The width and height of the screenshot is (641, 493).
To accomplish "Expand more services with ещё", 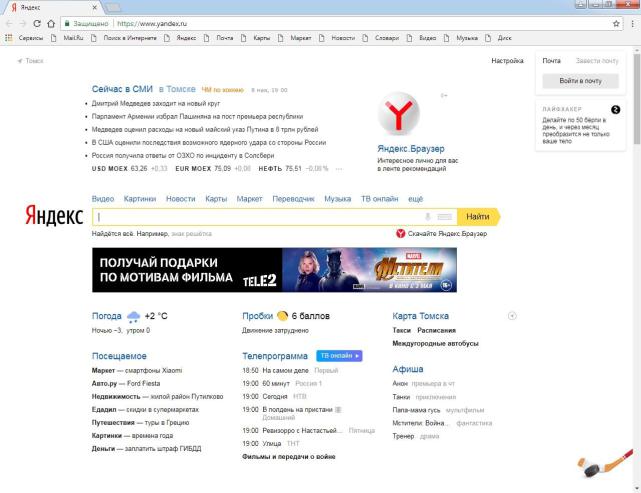I will pos(415,199).
